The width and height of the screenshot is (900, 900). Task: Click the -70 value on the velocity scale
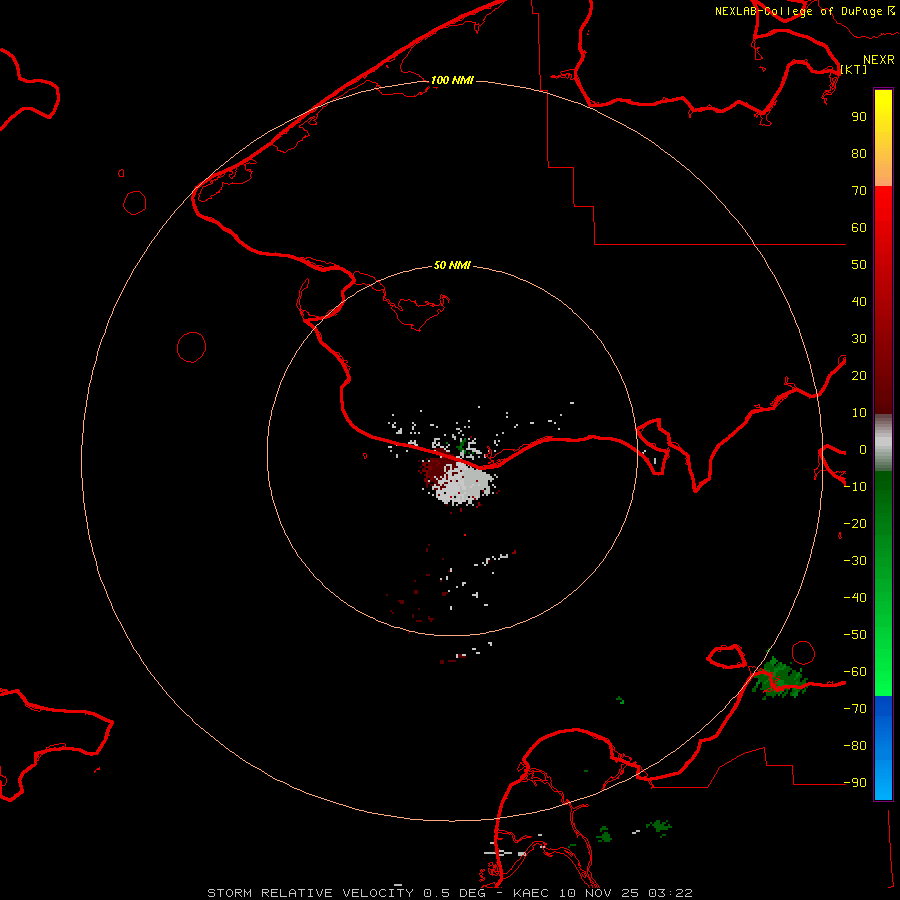tap(855, 709)
